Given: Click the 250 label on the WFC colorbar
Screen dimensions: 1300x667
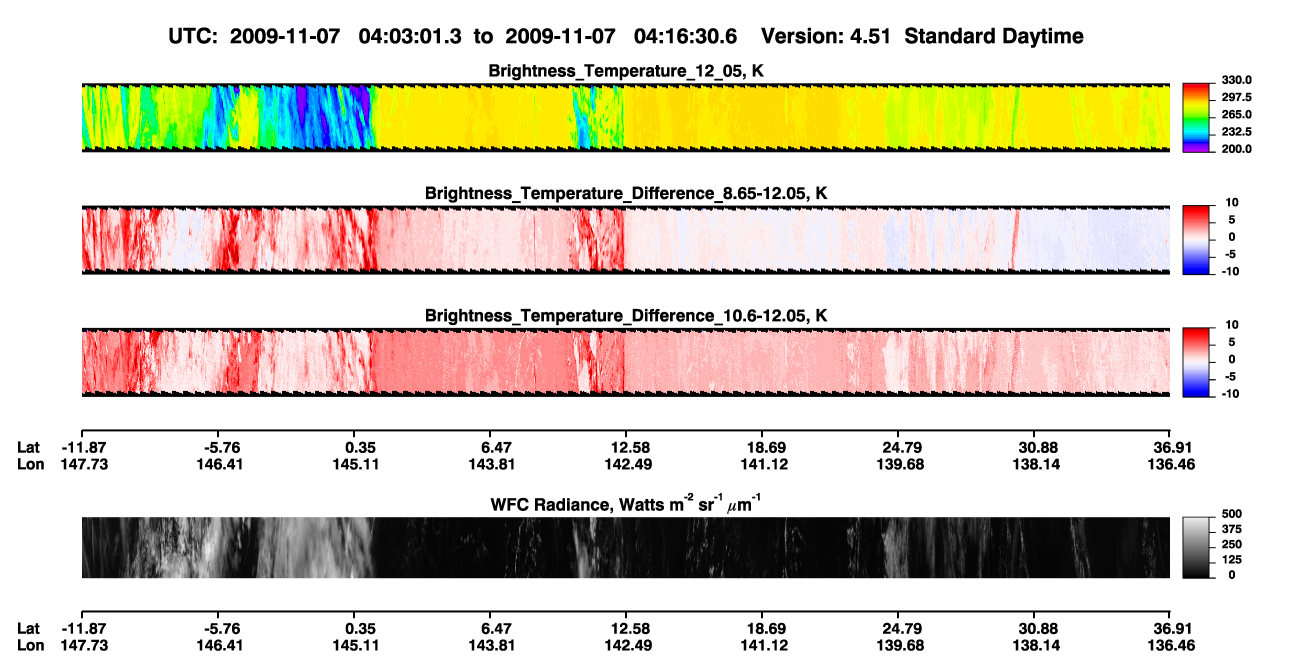Looking at the screenshot, I should [x=1232, y=544].
